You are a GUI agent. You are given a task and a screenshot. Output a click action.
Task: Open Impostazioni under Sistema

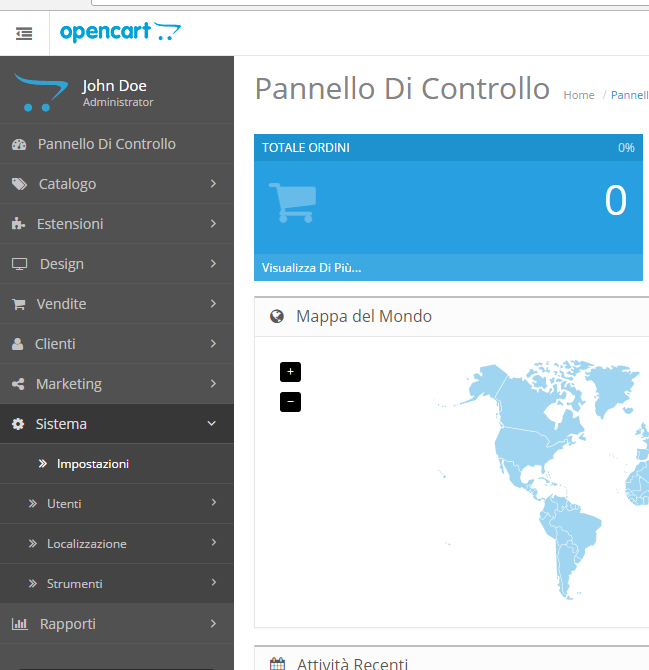point(117,464)
